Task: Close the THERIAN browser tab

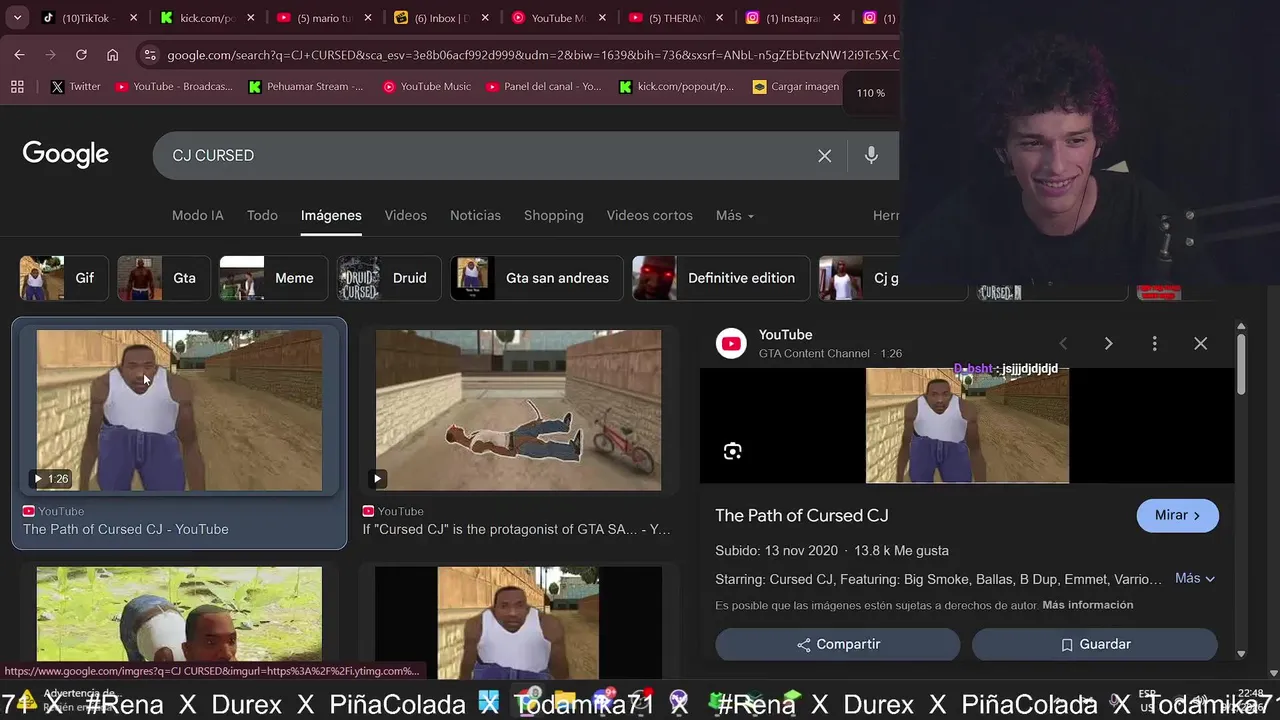Action: [719, 18]
